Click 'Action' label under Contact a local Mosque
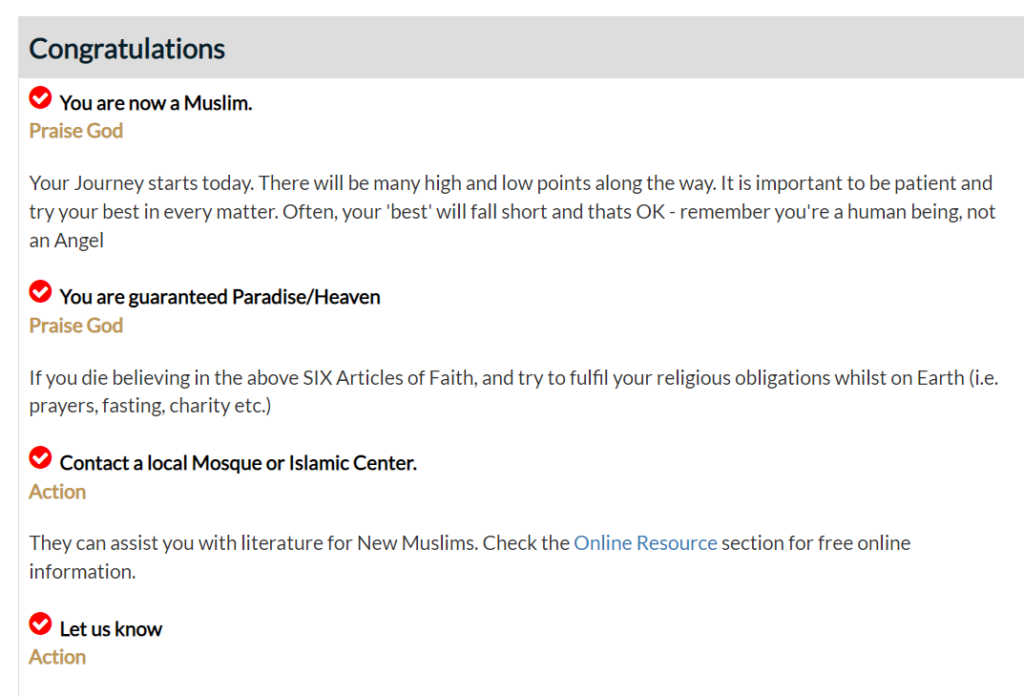Image resolution: width=1024 pixels, height=697 pixels. coord(57,491)
